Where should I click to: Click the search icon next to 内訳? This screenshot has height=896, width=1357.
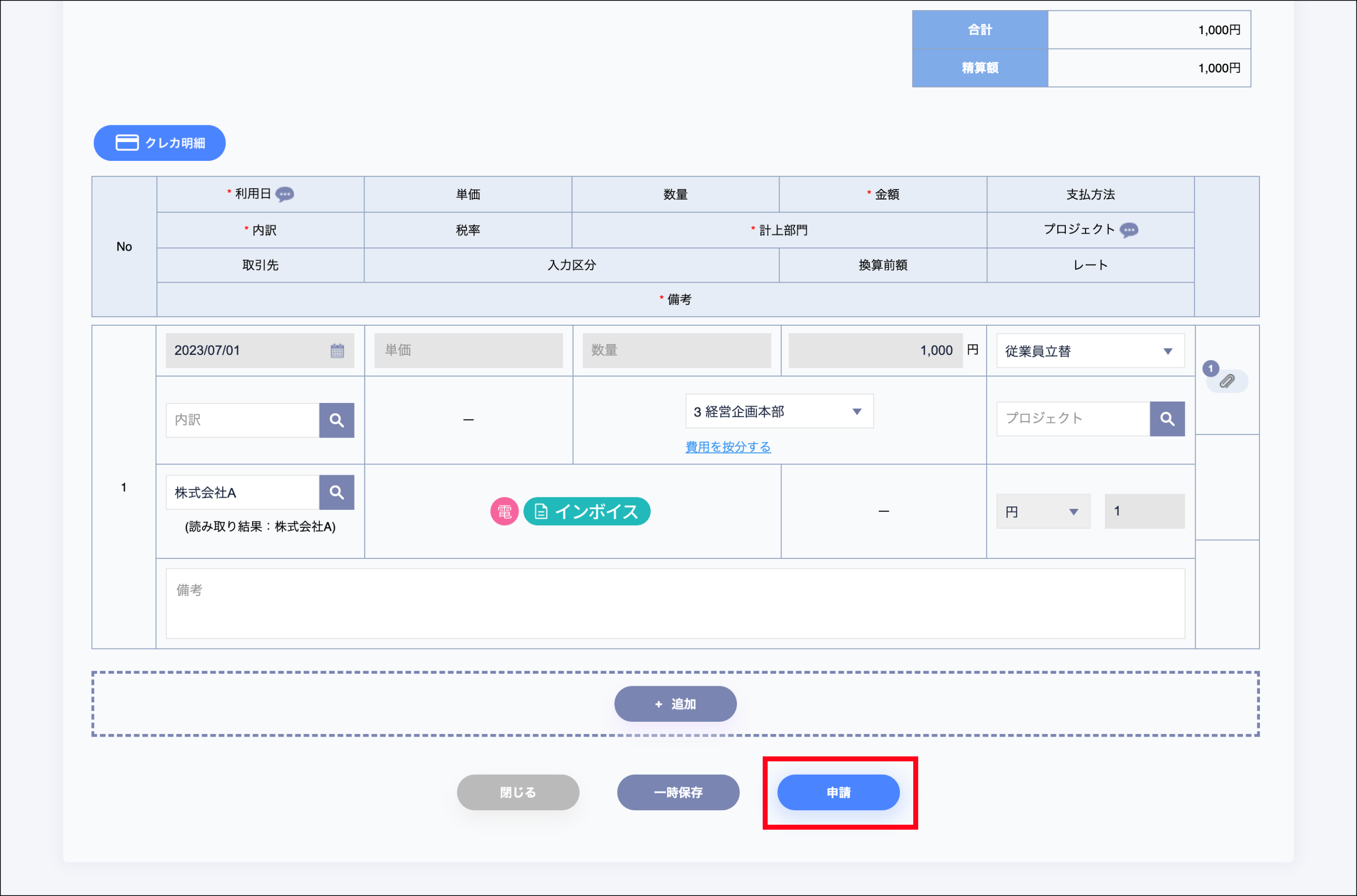[337, 421]
